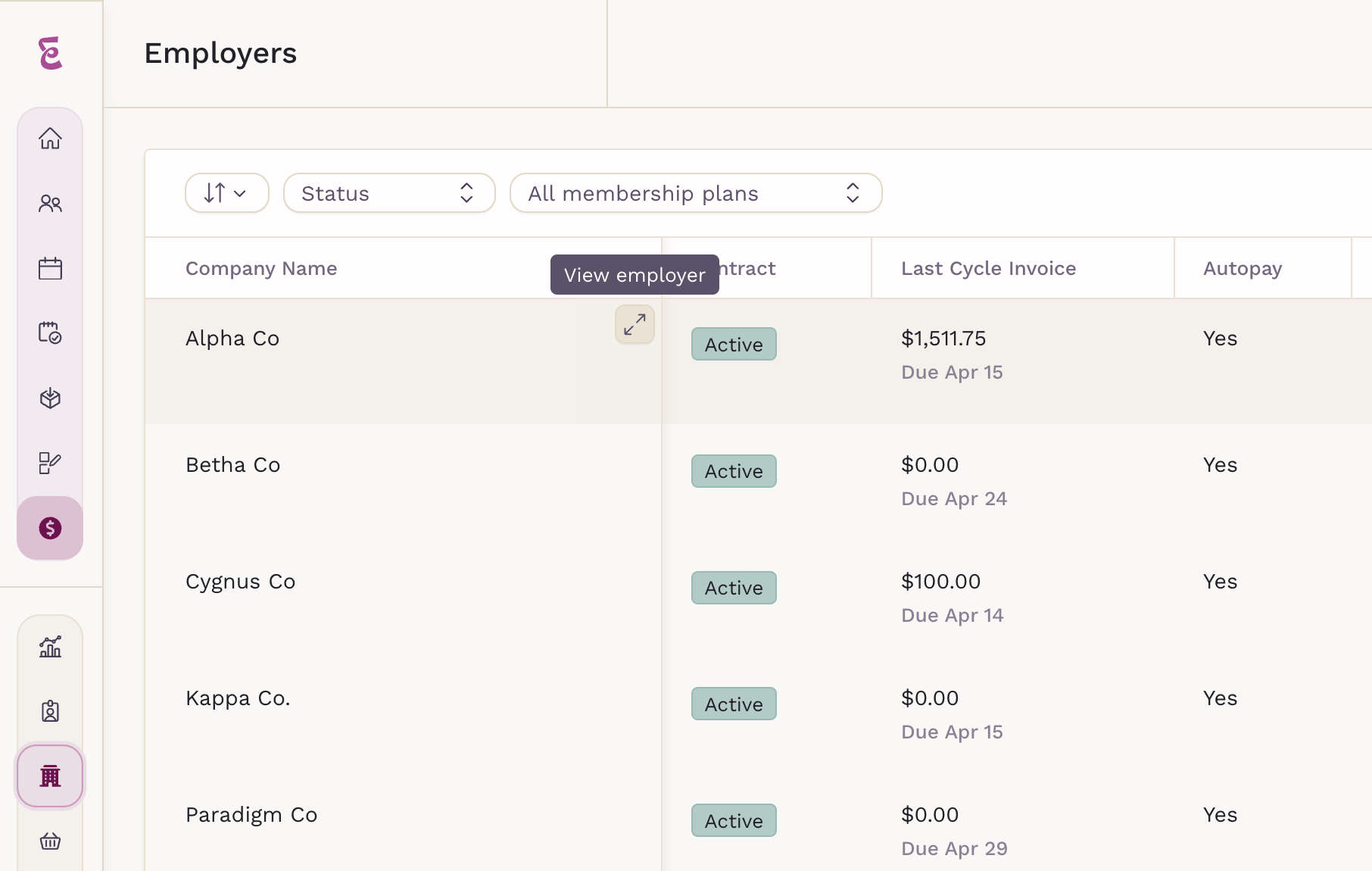Click the Company Name column header

261,269
